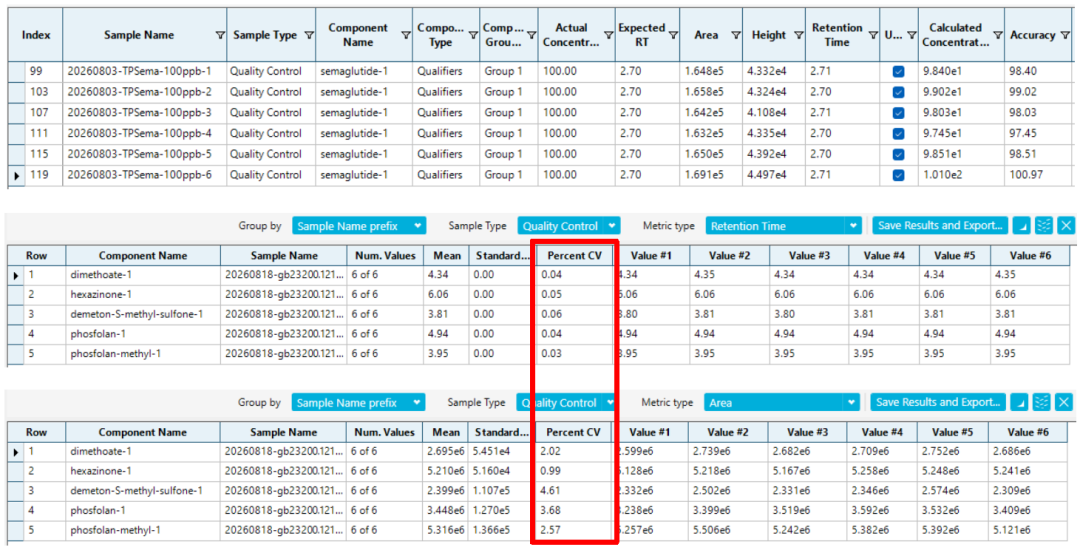Click mean area value 5.316e6
Screen dimensions: 1080x550
pos(446,531)
